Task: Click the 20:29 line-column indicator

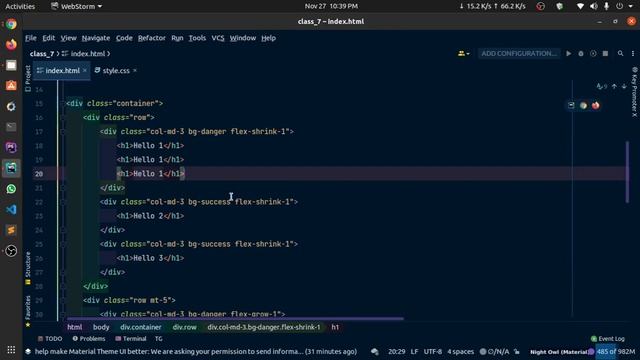Action: (396, 351)
